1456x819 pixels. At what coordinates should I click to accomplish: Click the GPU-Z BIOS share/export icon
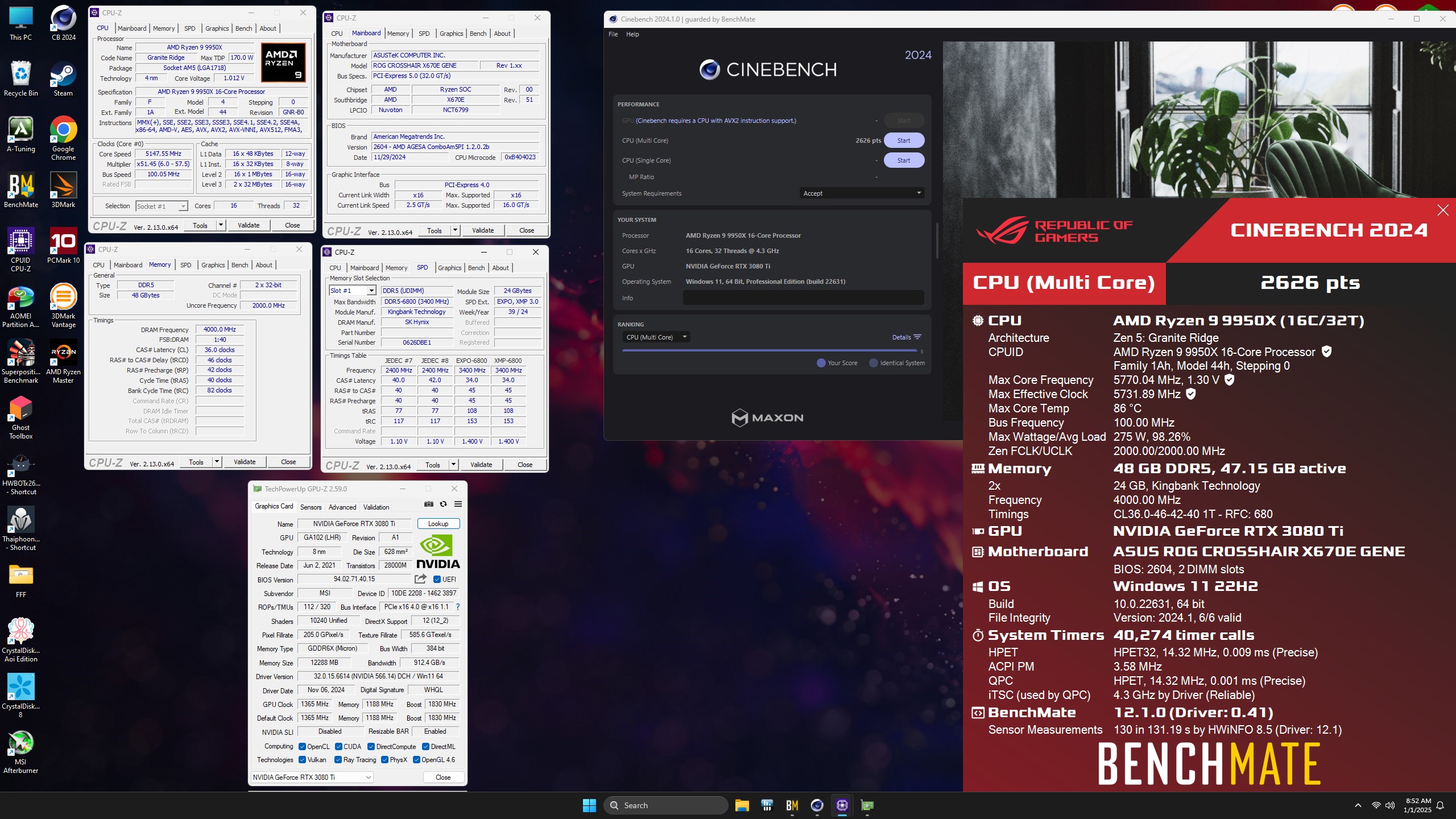pyautogui.click(x=421, y=579)
